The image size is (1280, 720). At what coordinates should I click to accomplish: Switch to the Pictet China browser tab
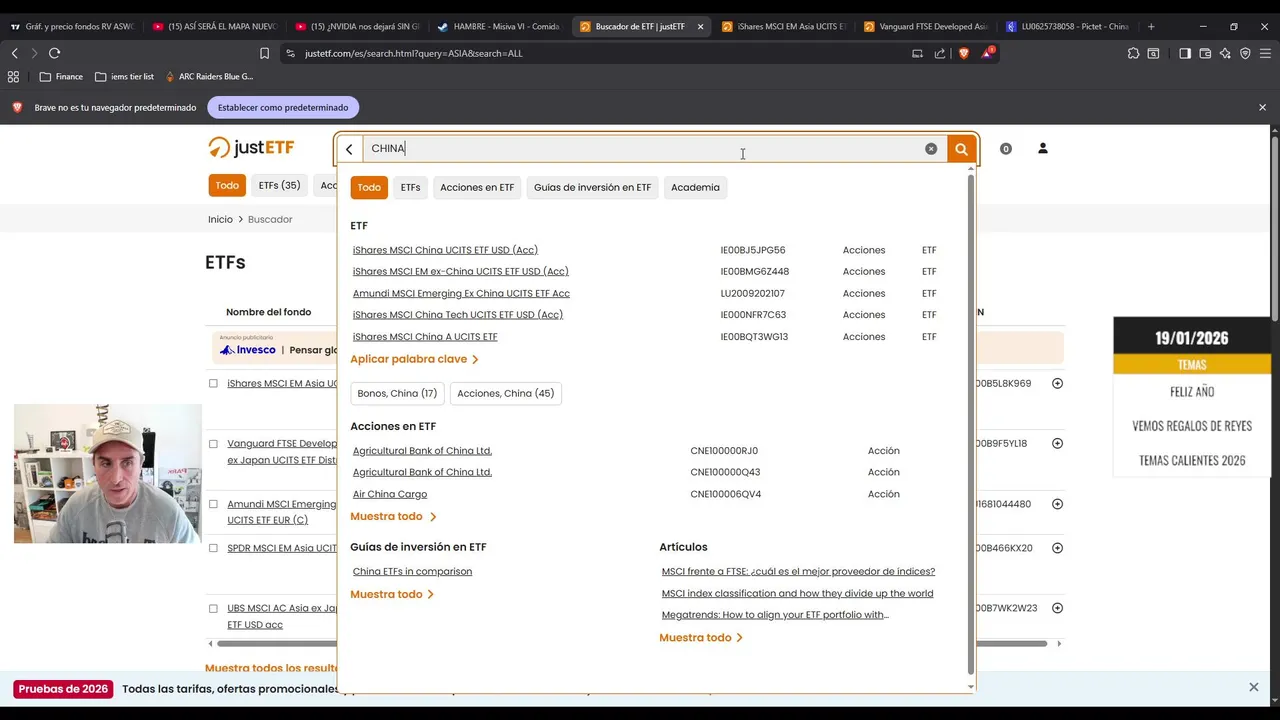[x=1068, y=26]
